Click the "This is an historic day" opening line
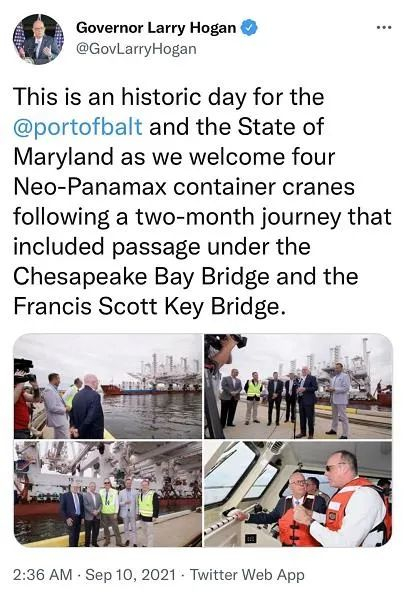Viewport: 404px width, 593px height. click(169, 97)
